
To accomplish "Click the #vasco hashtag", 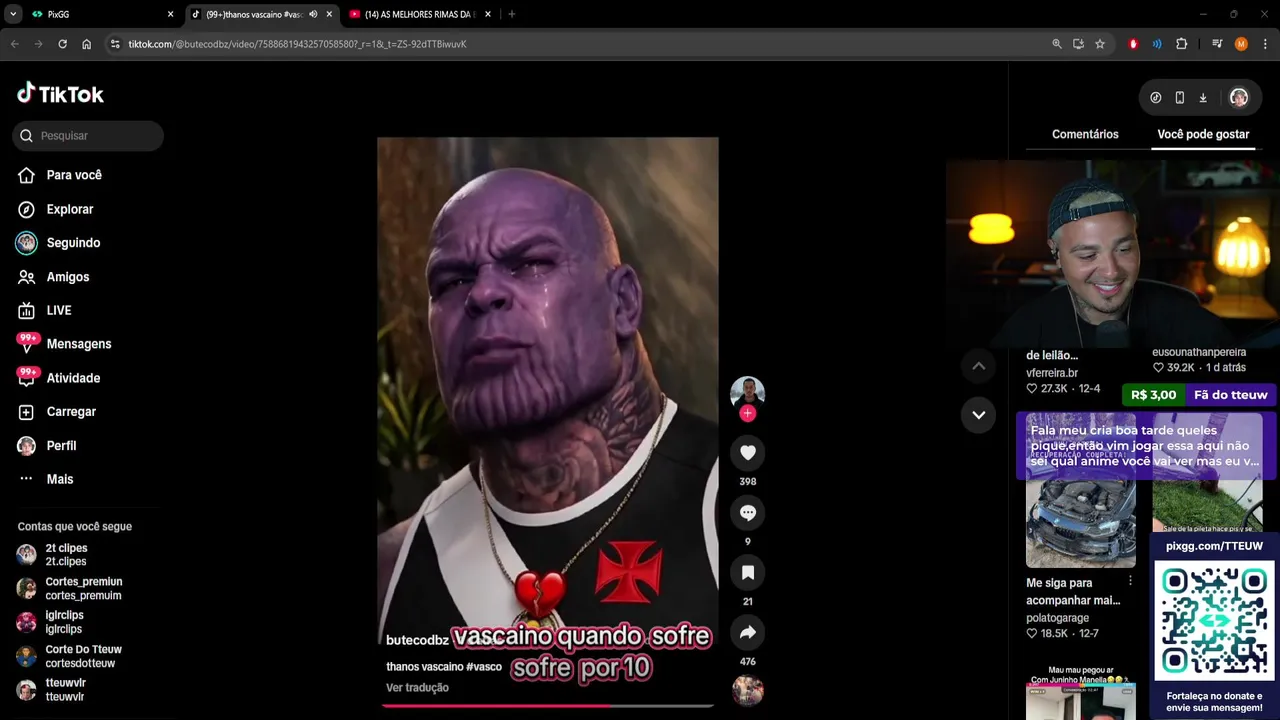I will click(484, 667).
